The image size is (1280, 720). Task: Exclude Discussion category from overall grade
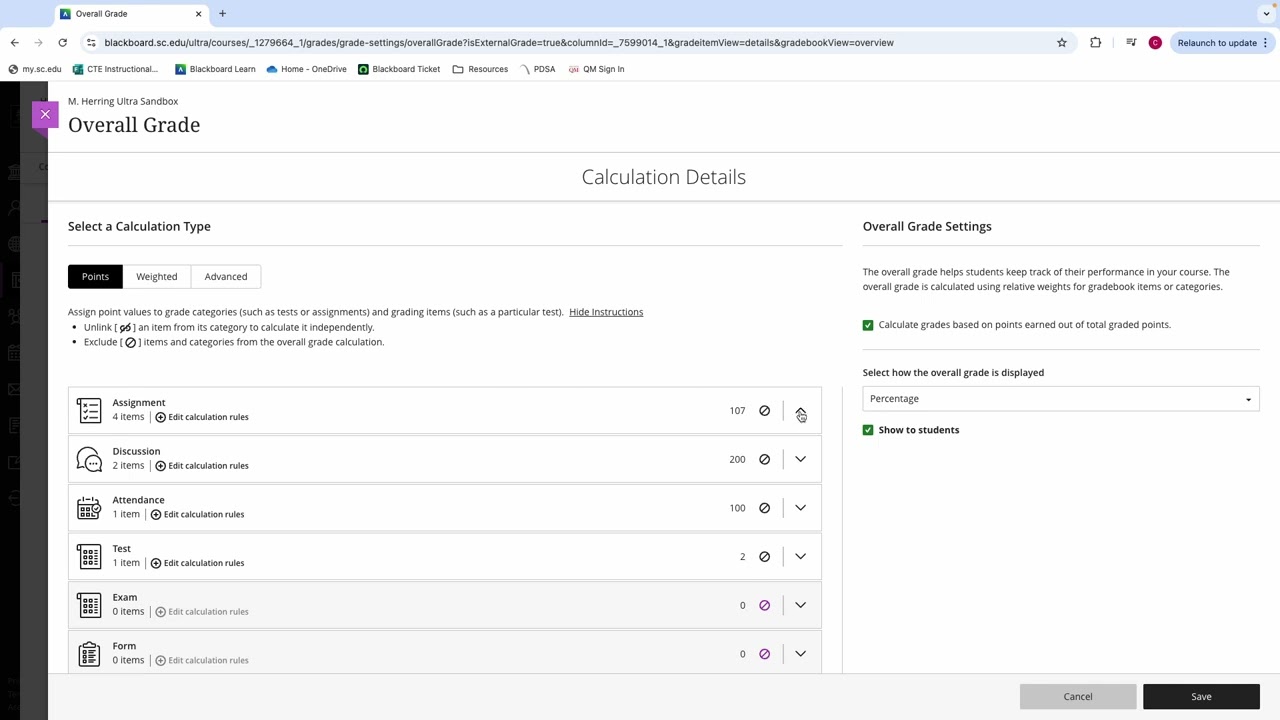click(764, 459)
